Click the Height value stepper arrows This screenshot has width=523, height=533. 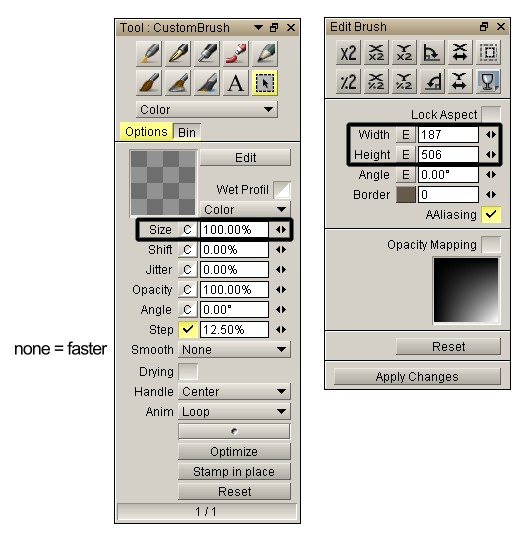491,155
